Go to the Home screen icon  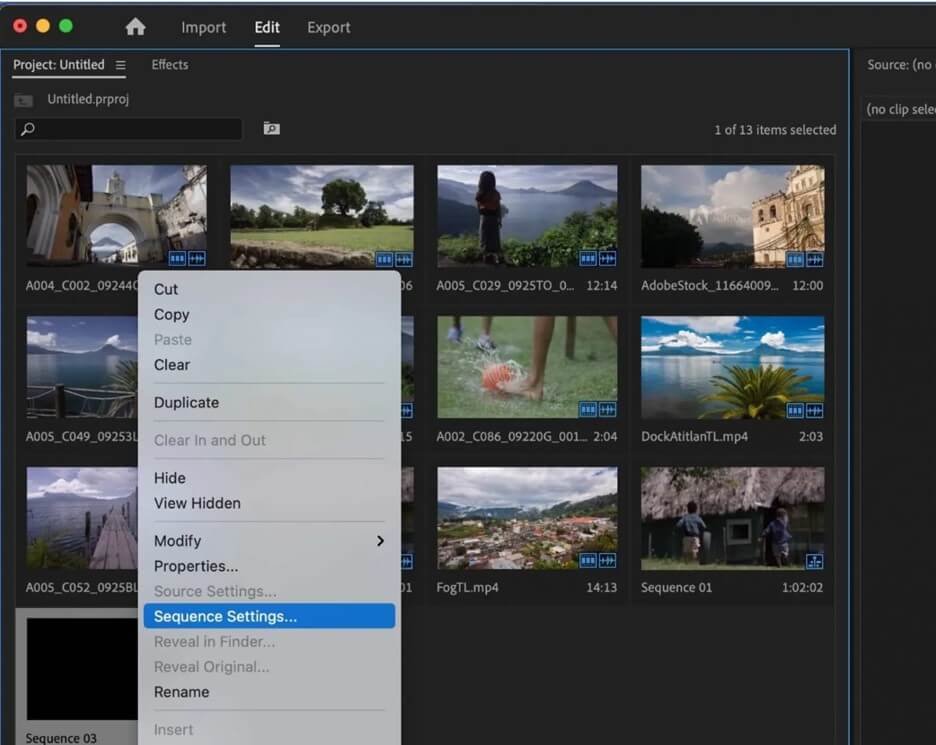[136, 27]
